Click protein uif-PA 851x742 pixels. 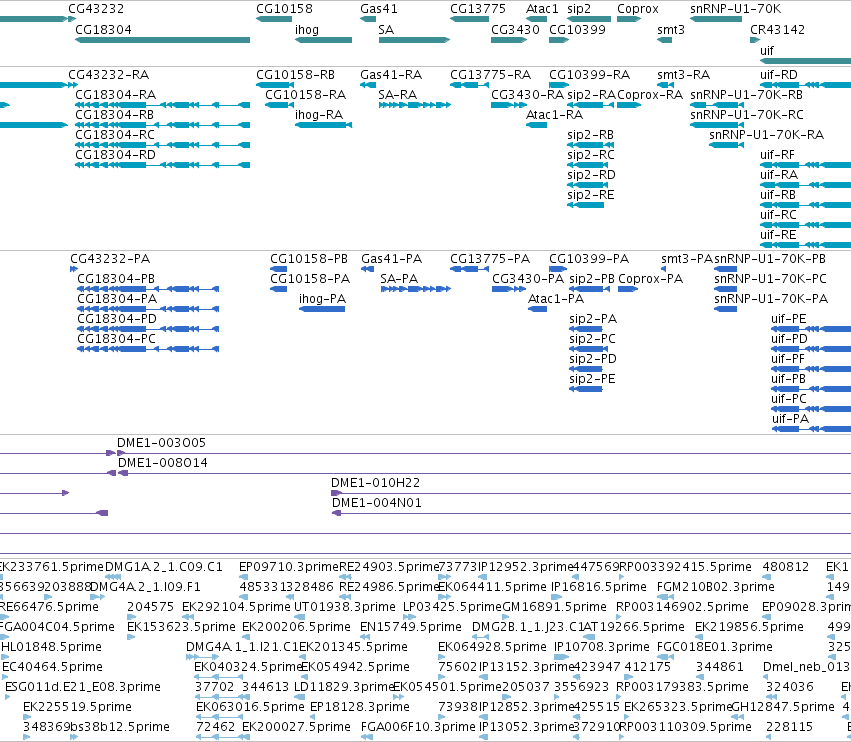point(811,429)
